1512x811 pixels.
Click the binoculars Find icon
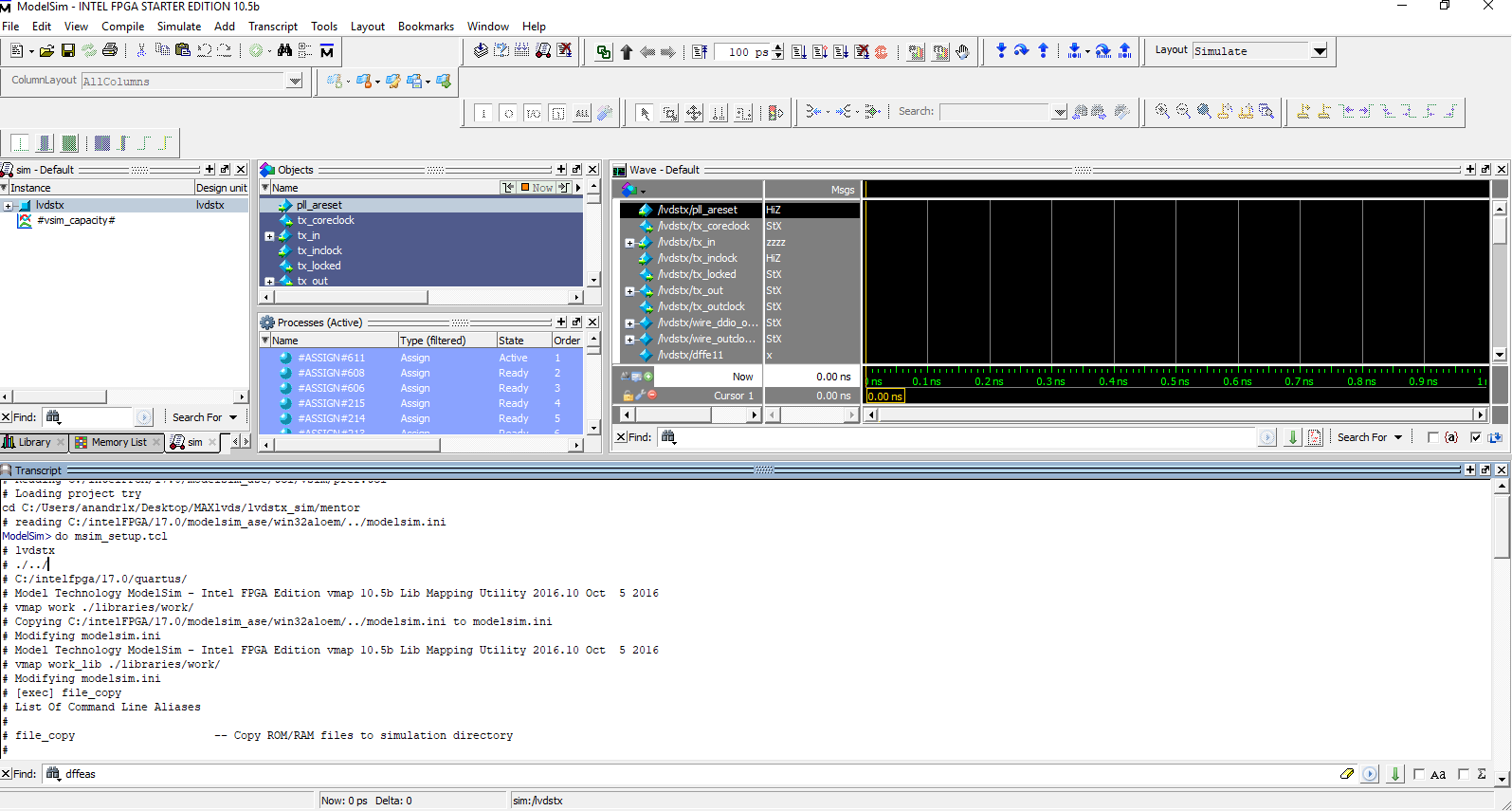tap(284, 50)
